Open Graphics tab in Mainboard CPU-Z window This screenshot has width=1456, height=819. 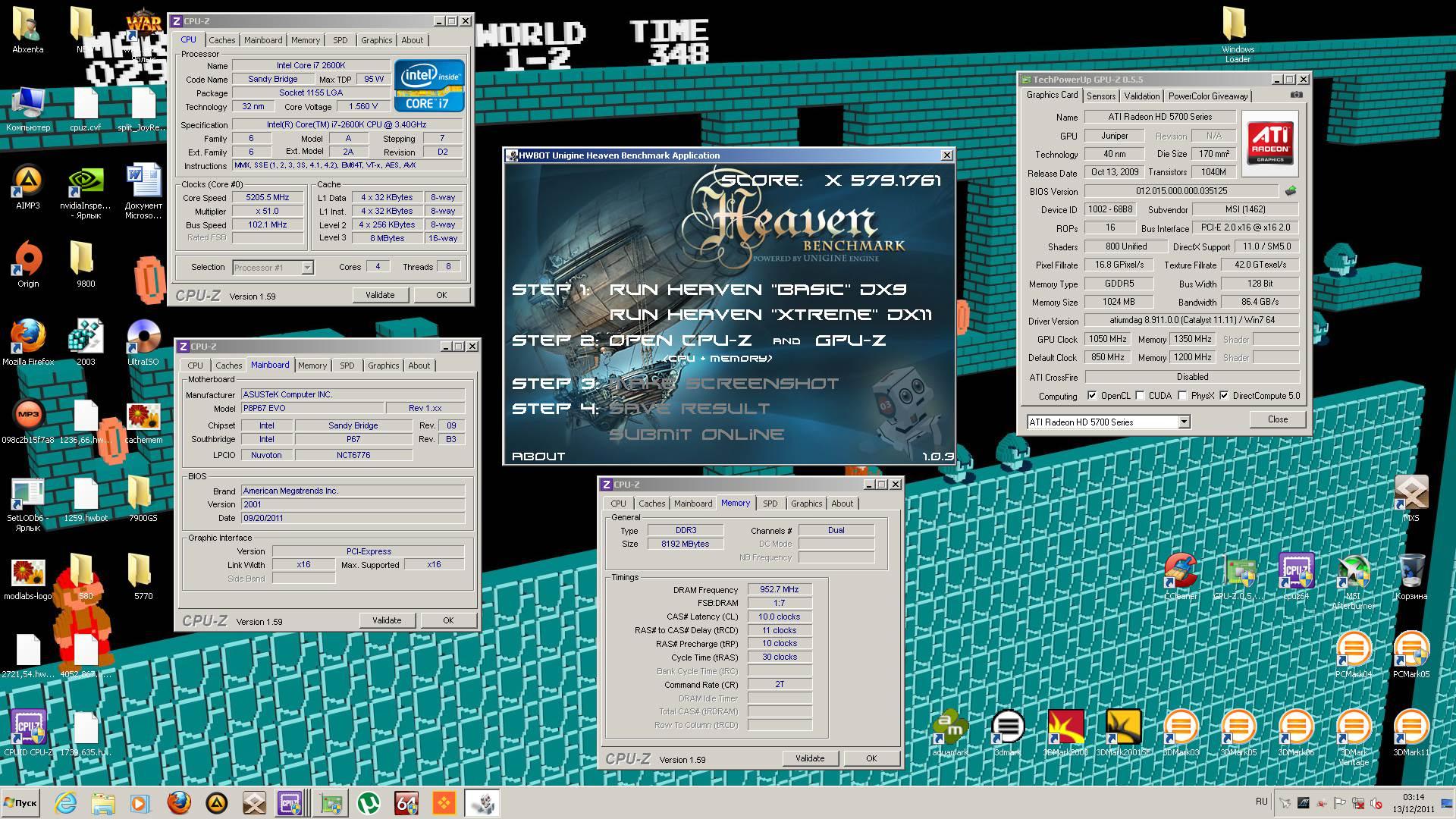click(x=384, y=366)
